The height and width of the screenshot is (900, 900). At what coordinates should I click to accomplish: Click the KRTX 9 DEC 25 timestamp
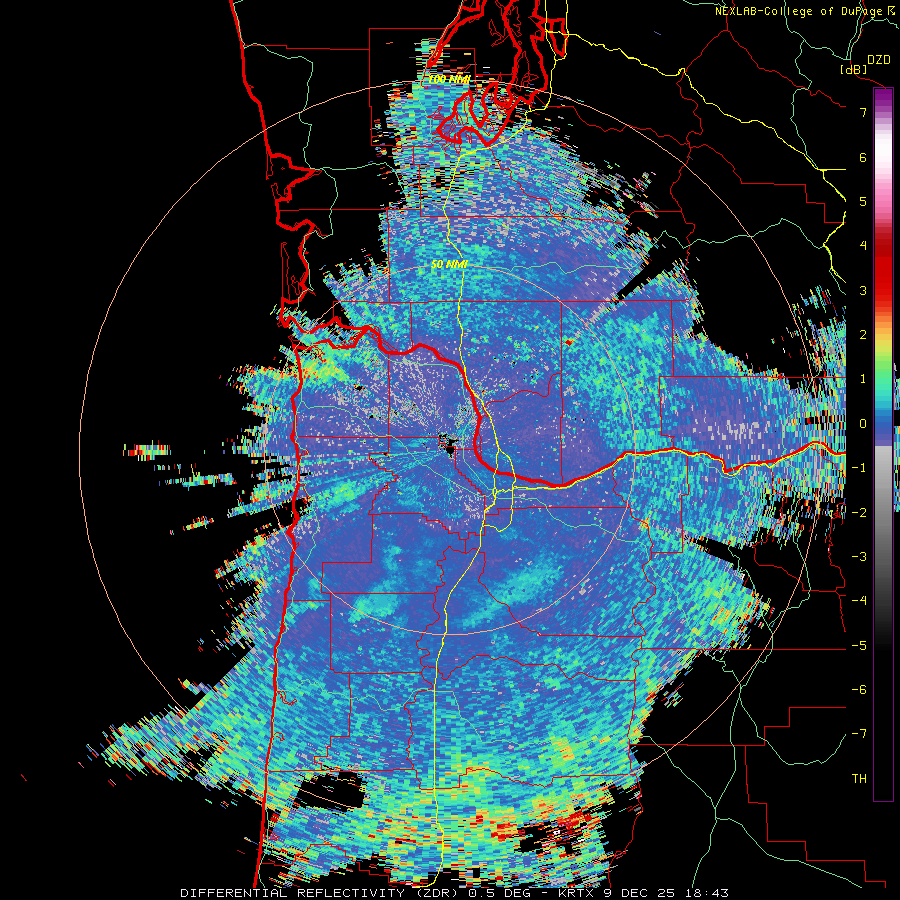643,893
